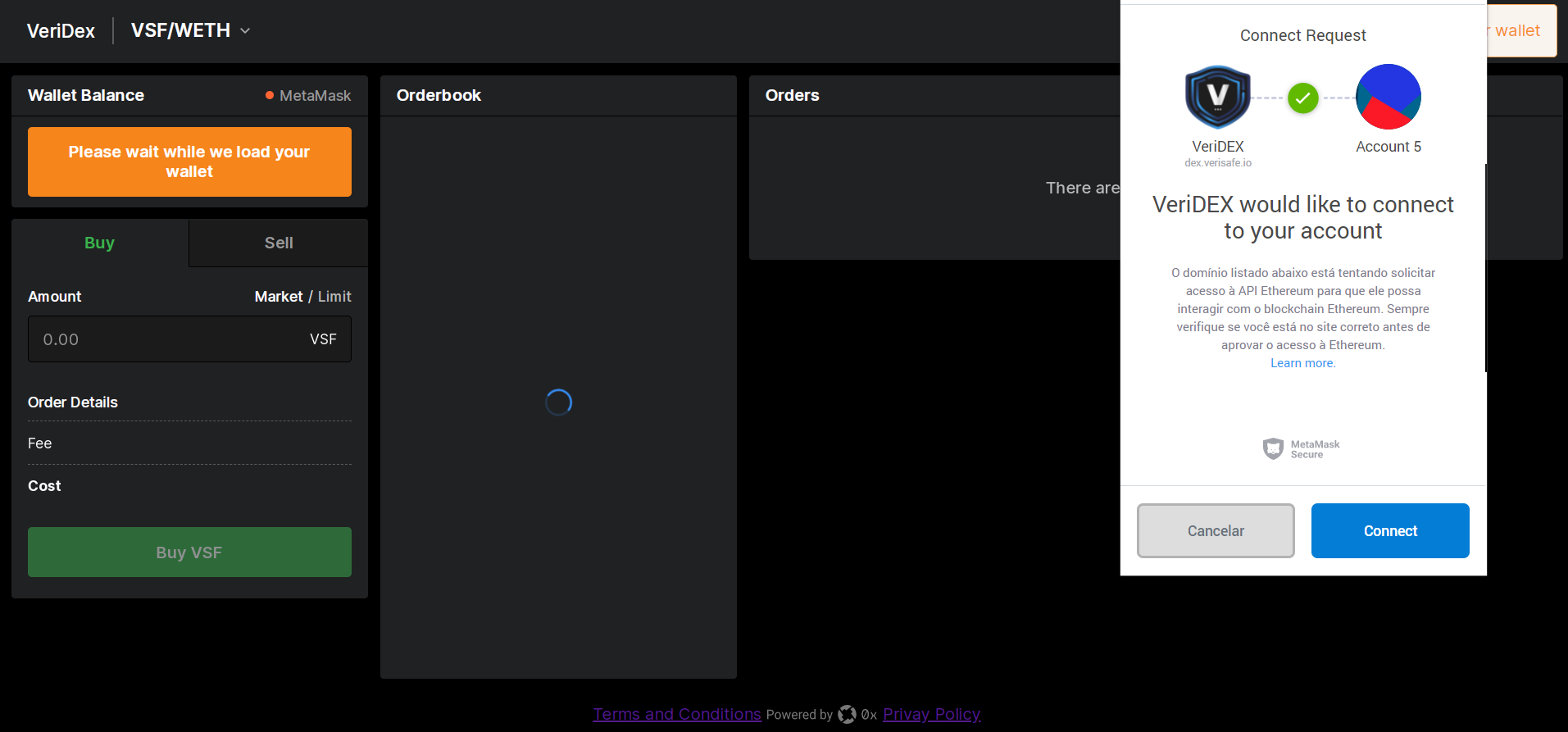The width and height of the screenshot is (1568, 732).
Task: Click the green Buy VSF button
Action: tap(189, 552)
